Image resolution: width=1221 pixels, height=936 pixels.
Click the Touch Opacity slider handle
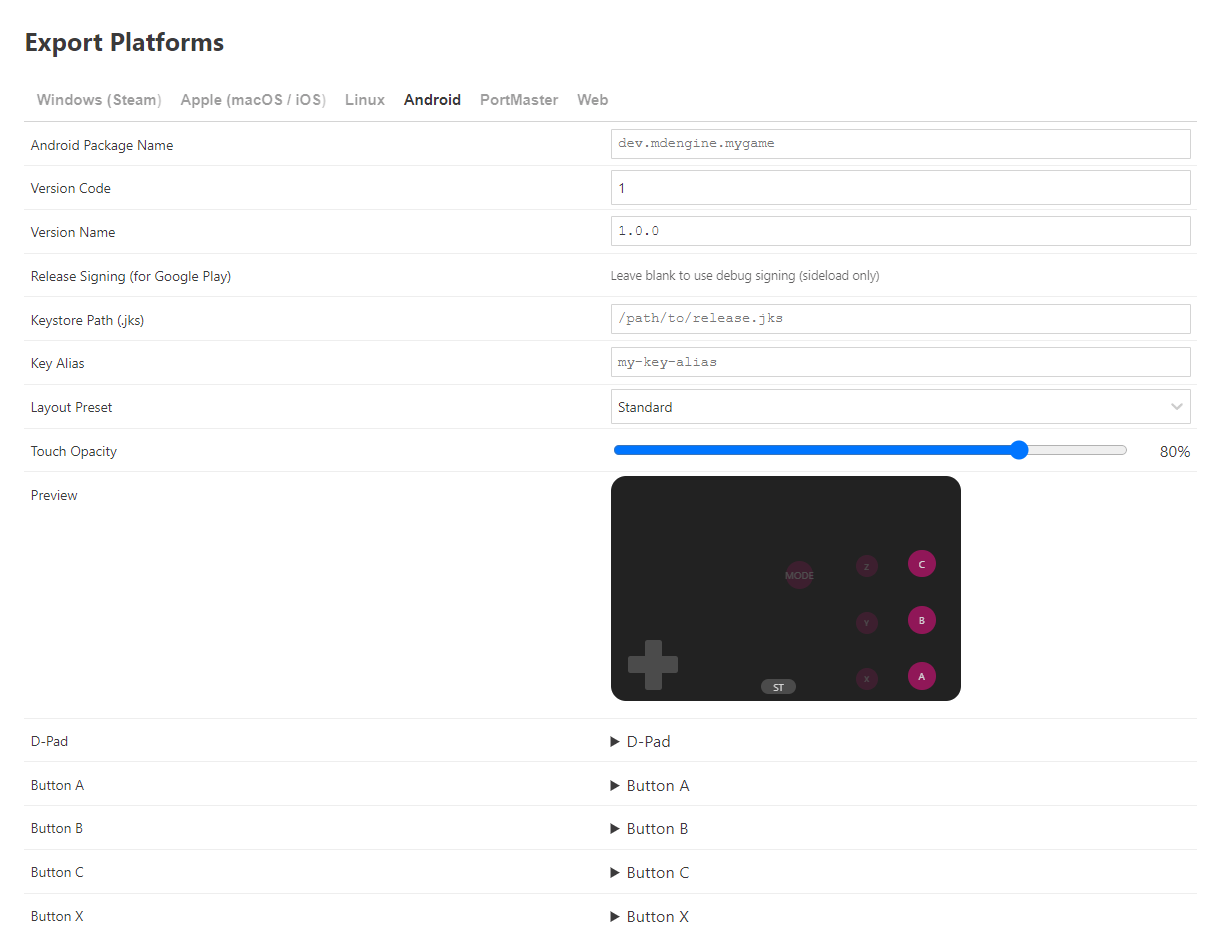[x=1019, y=450]
